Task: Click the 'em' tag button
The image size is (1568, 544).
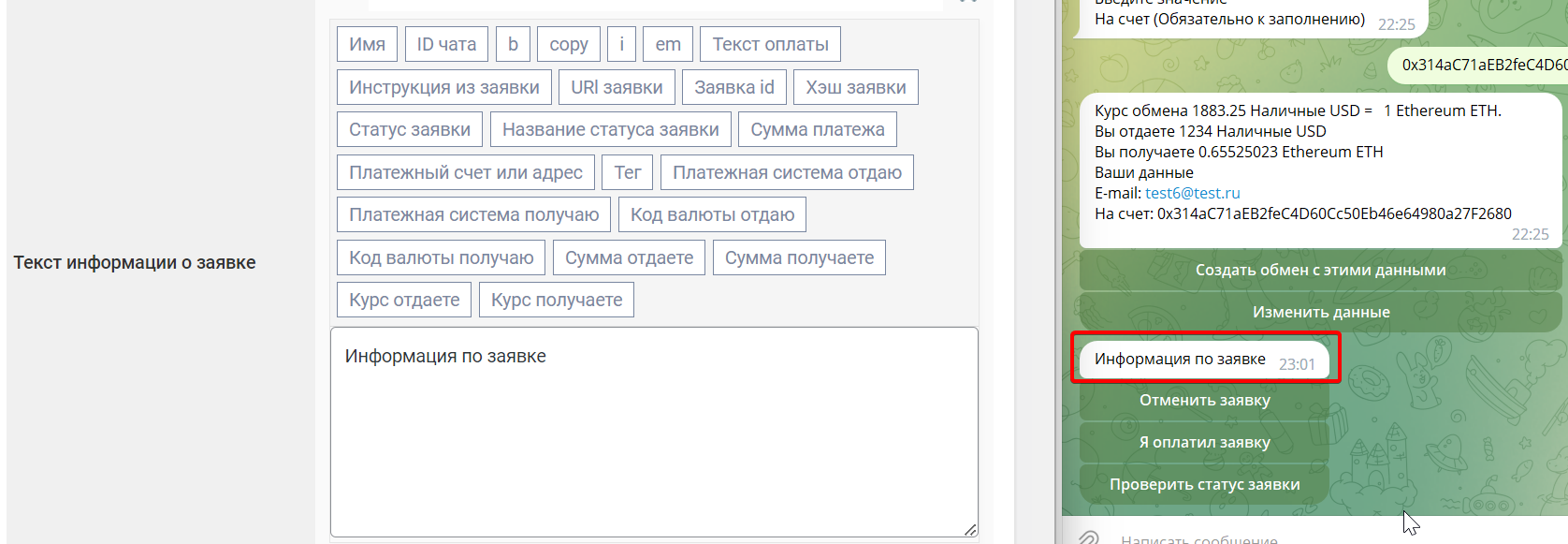Action: (668, 44)
